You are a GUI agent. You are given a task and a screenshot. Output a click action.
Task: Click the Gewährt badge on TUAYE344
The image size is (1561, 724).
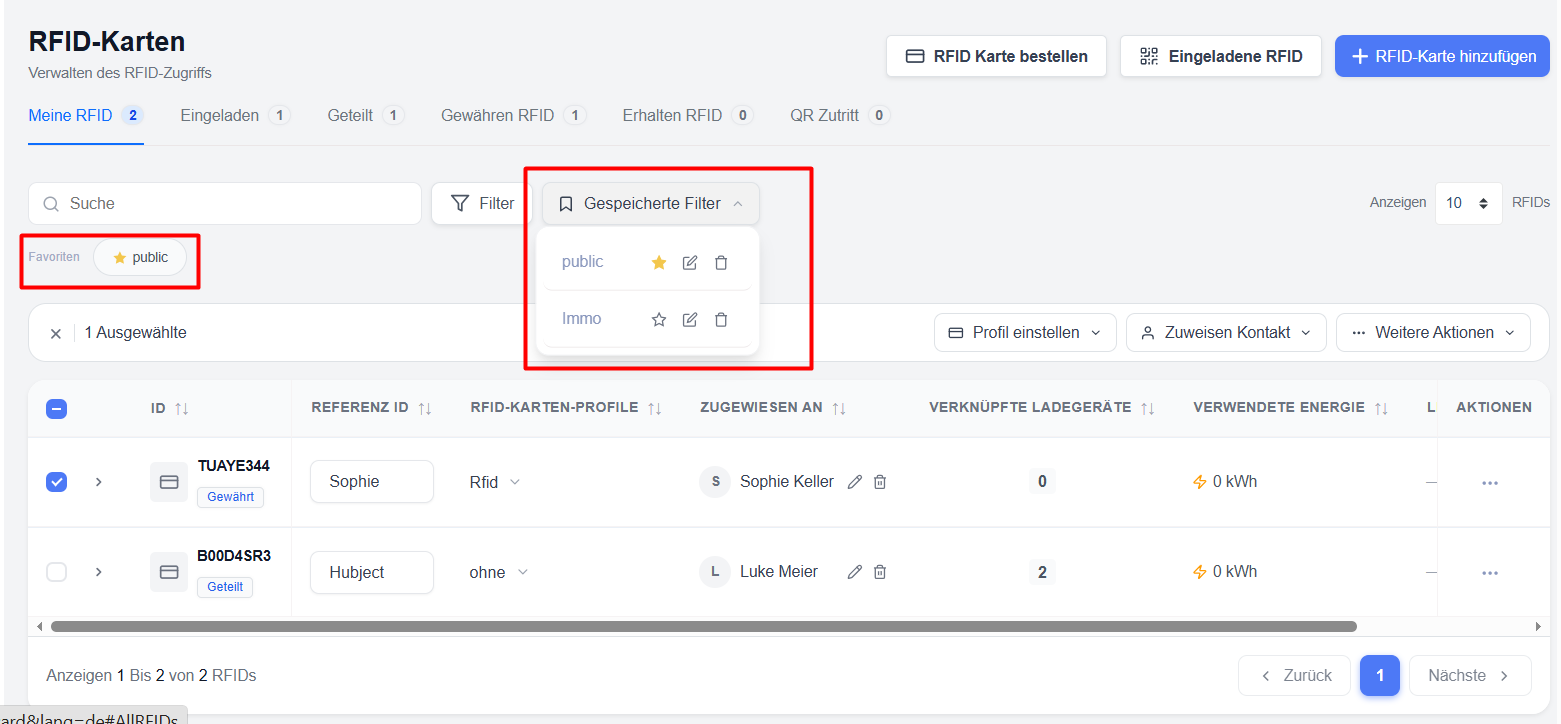pos(230,497)
